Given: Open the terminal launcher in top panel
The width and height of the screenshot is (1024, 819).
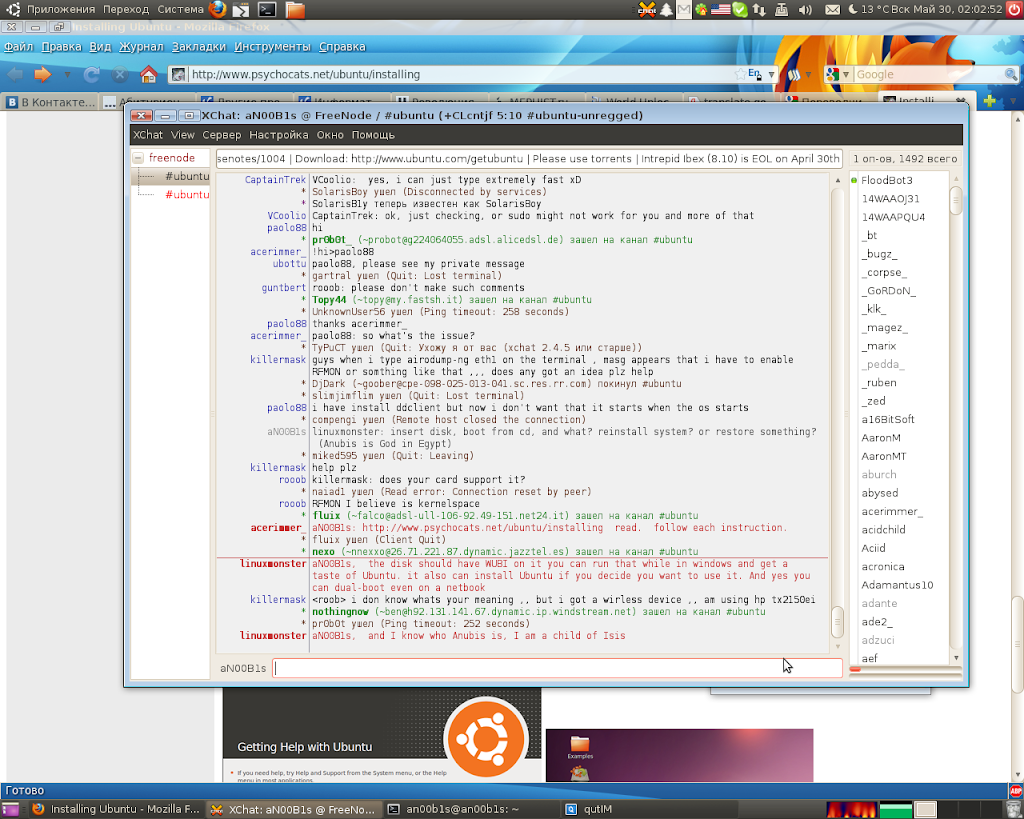Looking at the screenshot, I should coord(267,10).
